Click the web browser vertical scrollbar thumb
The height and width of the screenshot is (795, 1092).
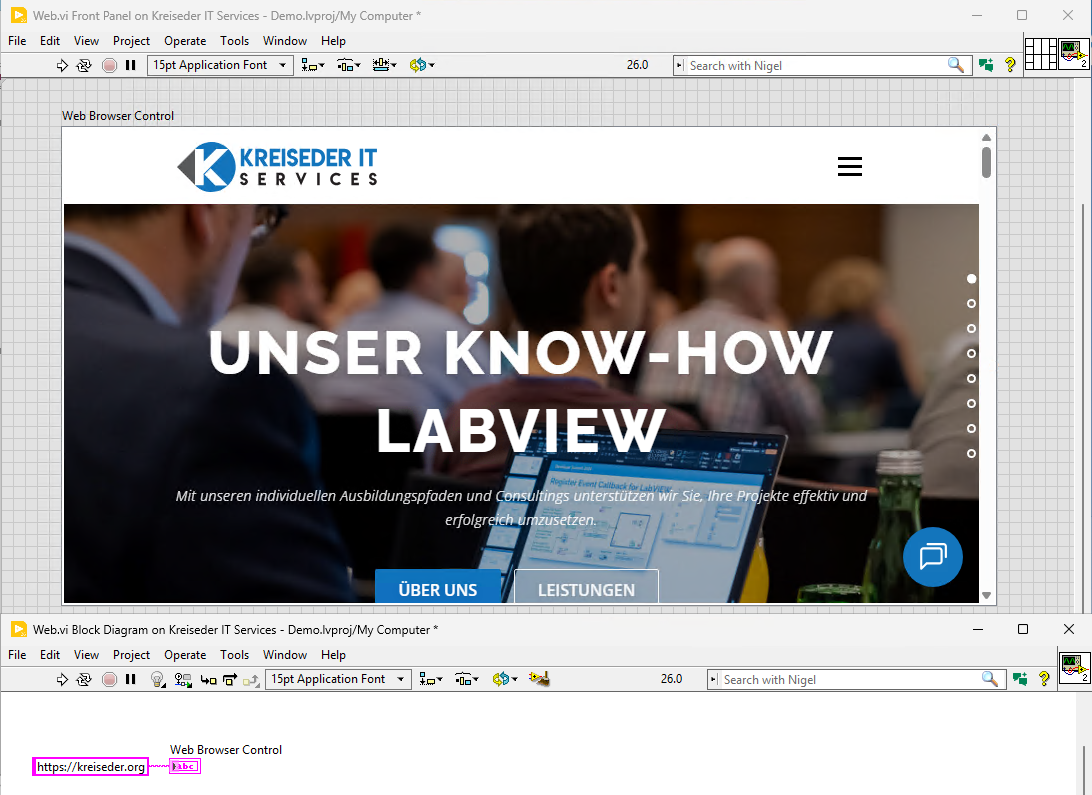(x=986, y=162)
